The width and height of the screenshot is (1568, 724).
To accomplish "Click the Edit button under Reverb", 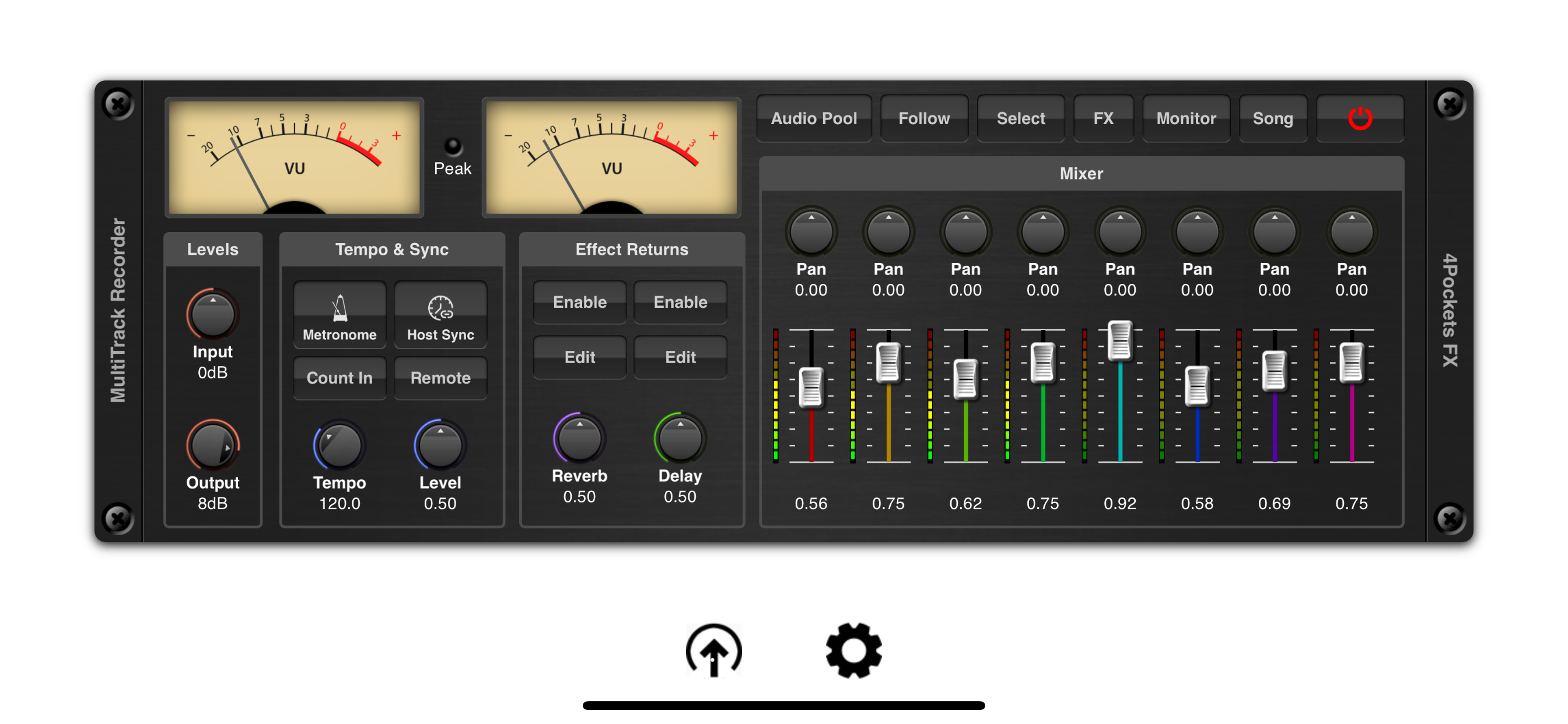I will click(x=579, y=357).
